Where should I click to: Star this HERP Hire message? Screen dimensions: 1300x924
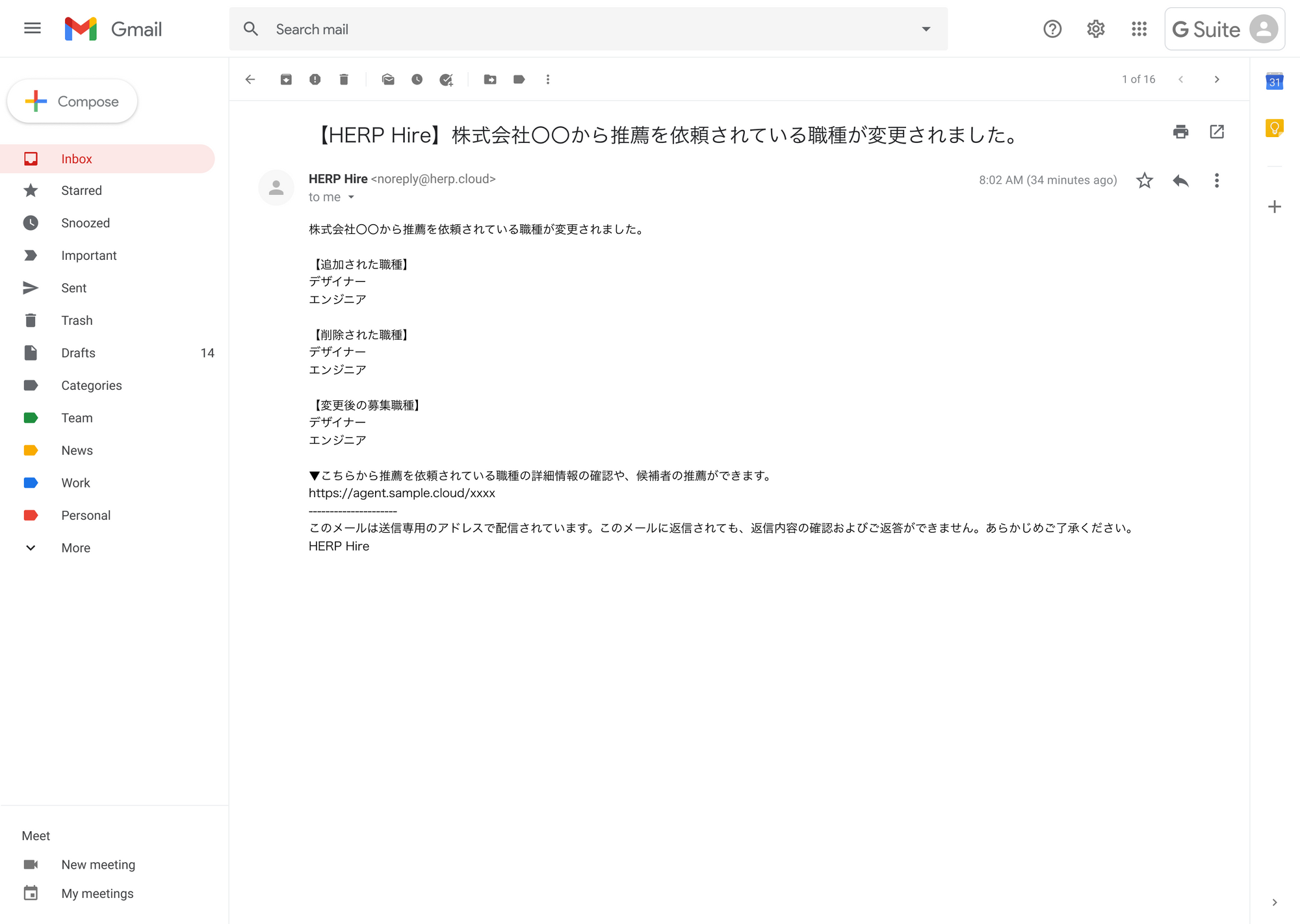point(1144,180)
